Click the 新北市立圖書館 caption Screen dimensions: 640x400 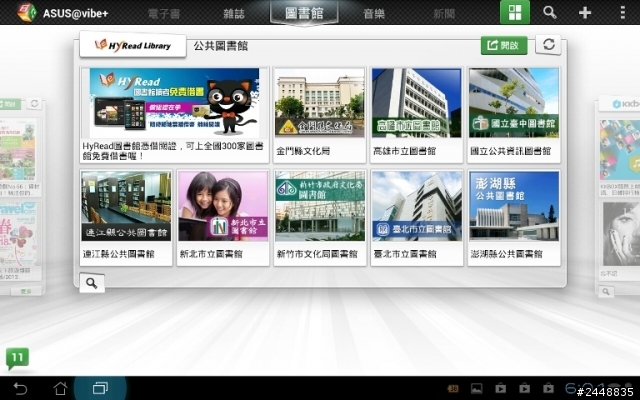(x=211, y=254)
